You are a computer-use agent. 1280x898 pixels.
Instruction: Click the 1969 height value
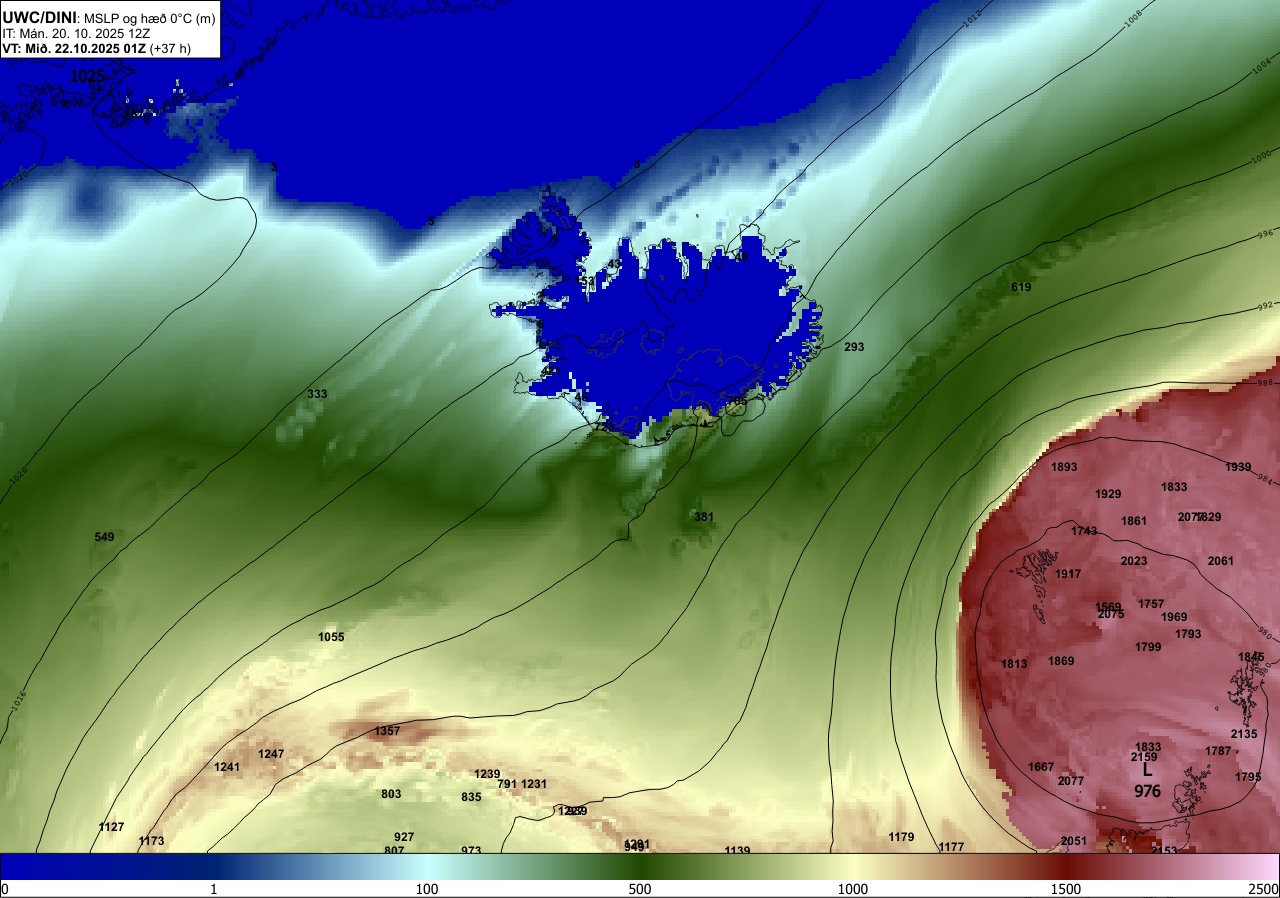[1174, 617]
